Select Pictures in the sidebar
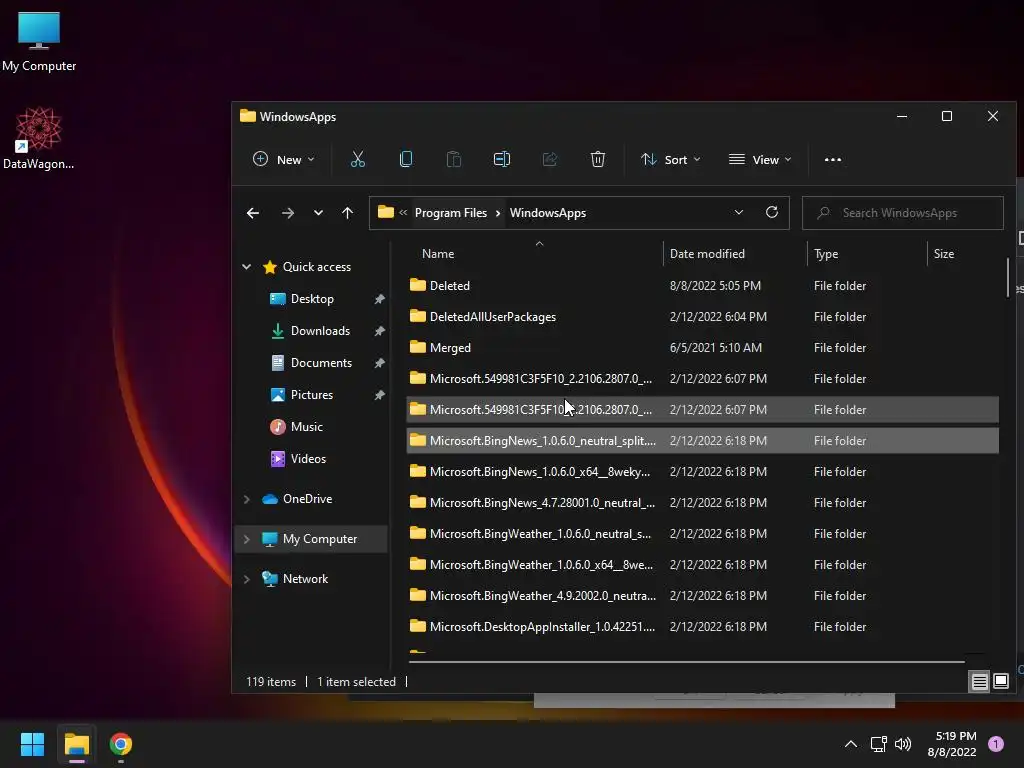The height and width of the screenshot is (768, 1024). click(312, 395)
